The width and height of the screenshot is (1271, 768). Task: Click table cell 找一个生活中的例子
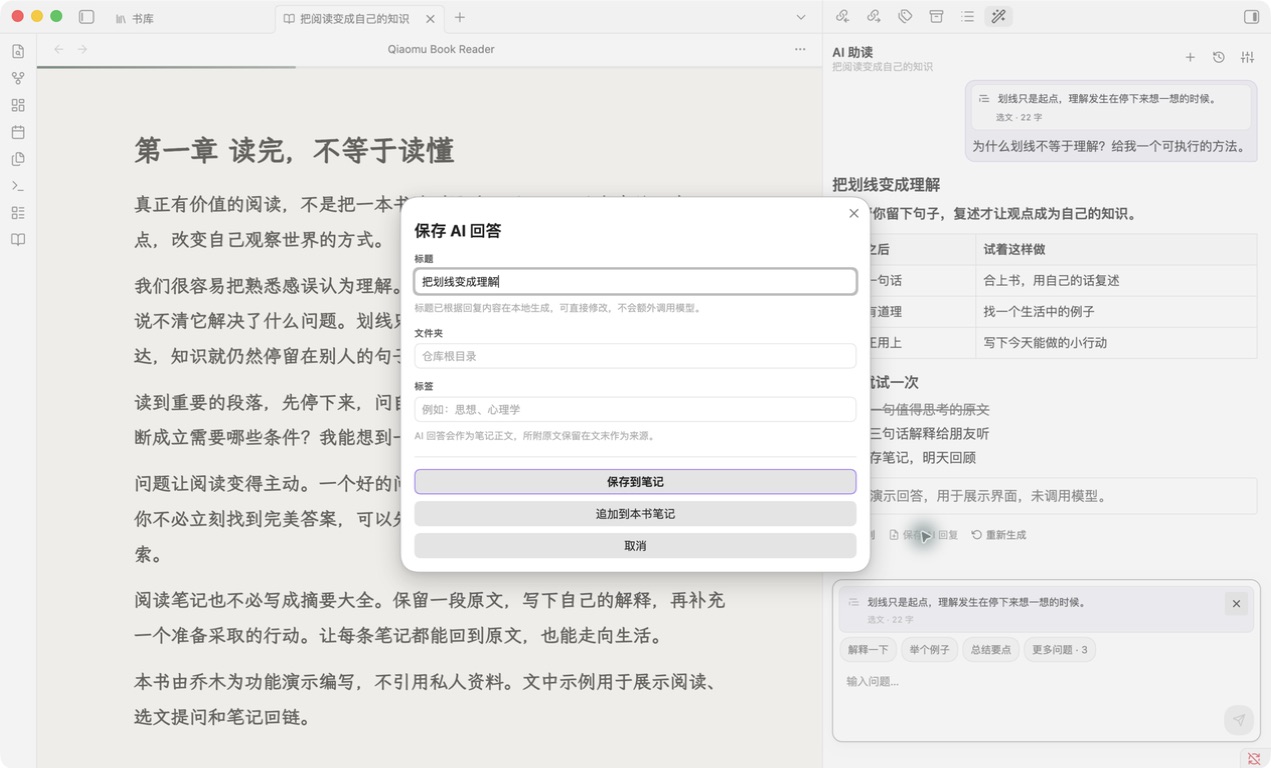tap(1116, 312)
